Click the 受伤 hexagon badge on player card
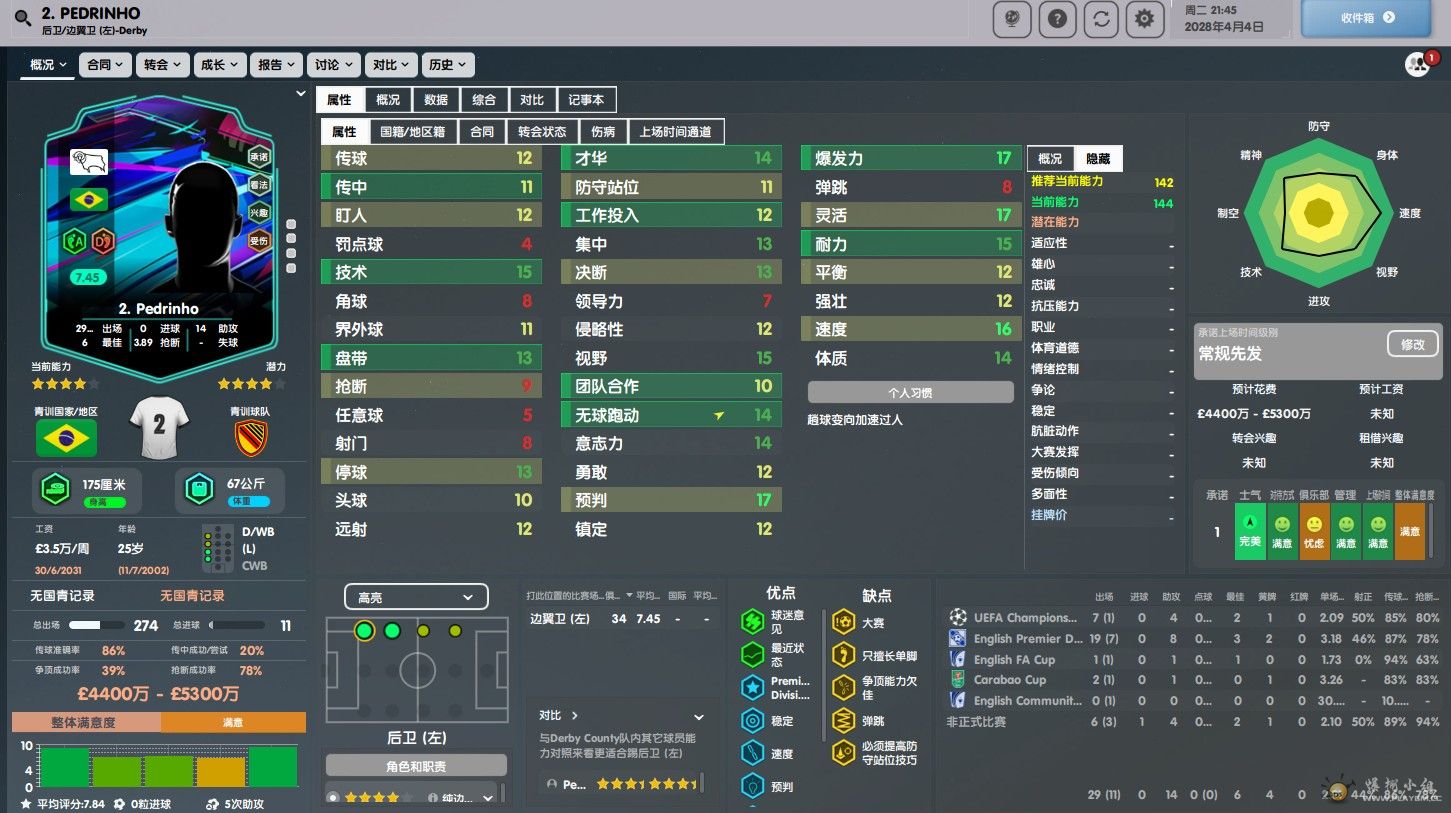 click(258, 241)
